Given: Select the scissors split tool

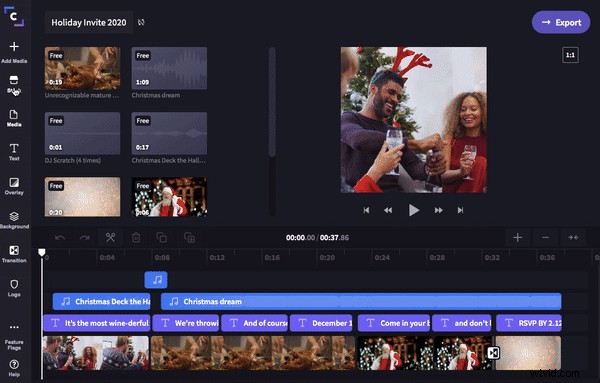Looking at the screenshot, I should [x=110, y=238].
